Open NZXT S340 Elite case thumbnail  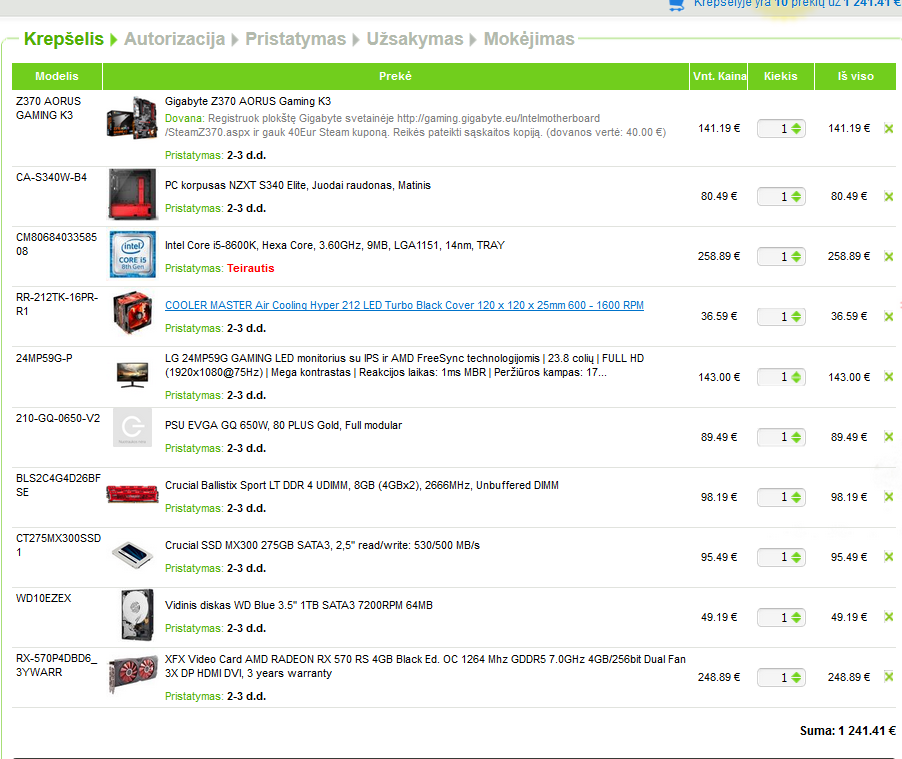(x=132, y=194)
